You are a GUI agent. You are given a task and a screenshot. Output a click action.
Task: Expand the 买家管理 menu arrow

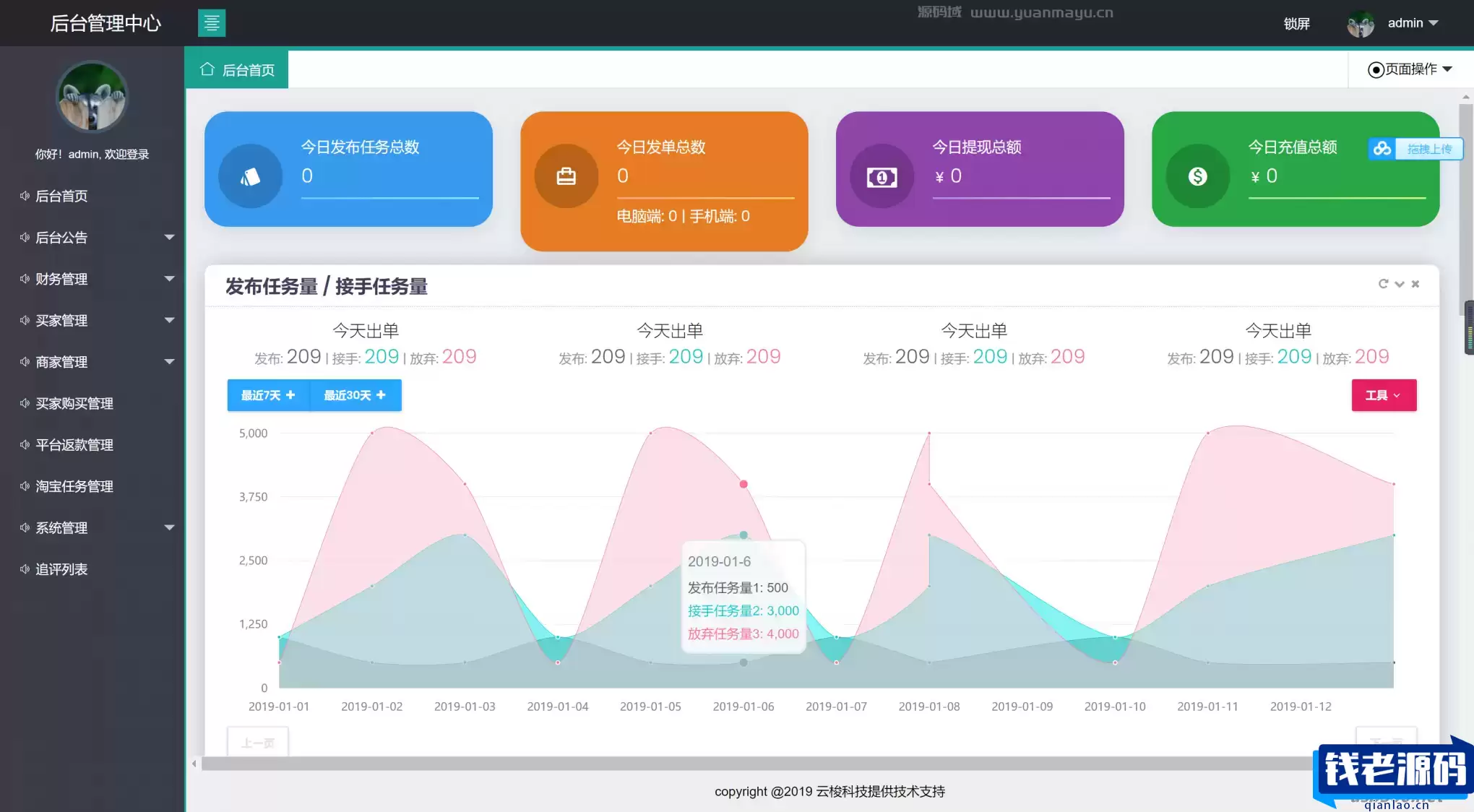169,320
